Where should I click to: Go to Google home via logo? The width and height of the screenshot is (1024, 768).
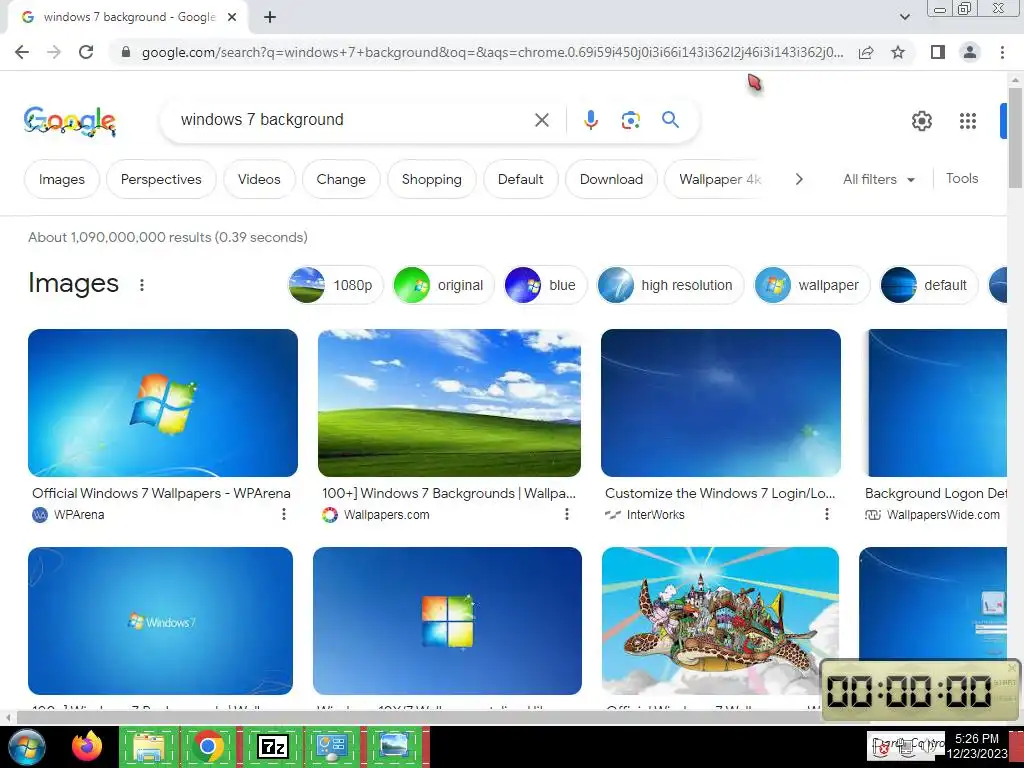[70, 121]
